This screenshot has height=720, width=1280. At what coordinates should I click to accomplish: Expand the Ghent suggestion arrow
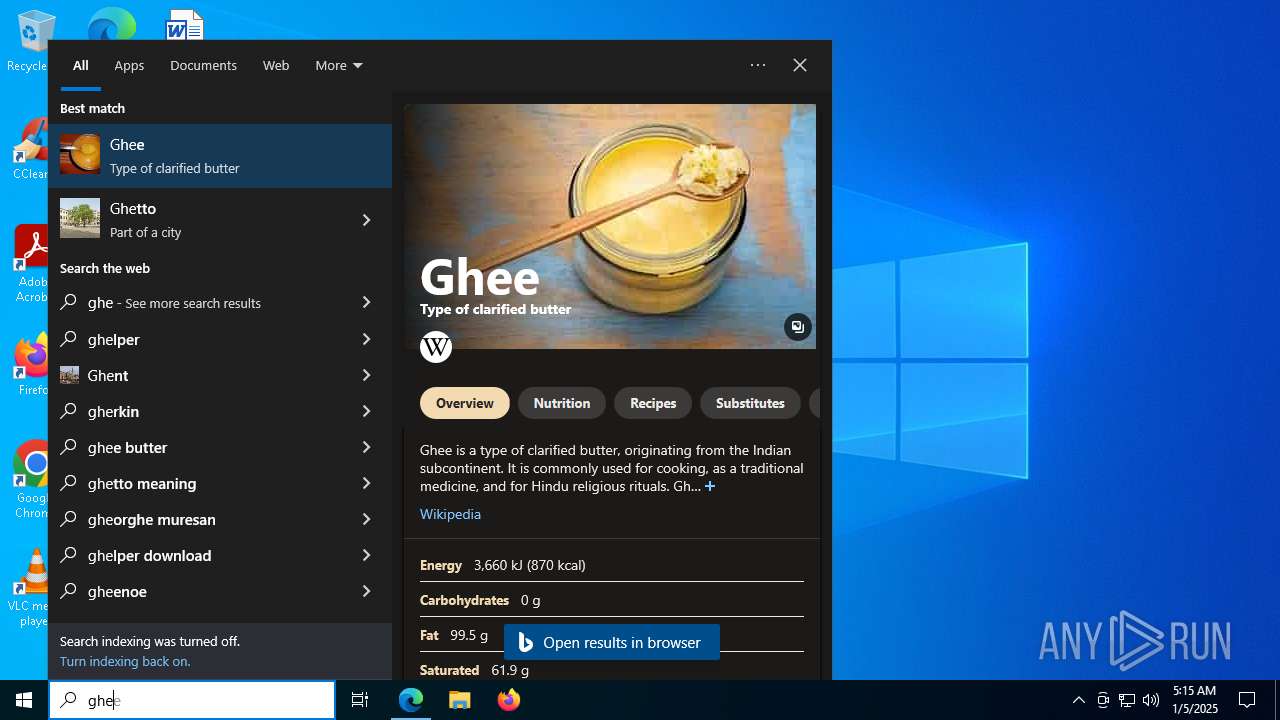(366, 375)
